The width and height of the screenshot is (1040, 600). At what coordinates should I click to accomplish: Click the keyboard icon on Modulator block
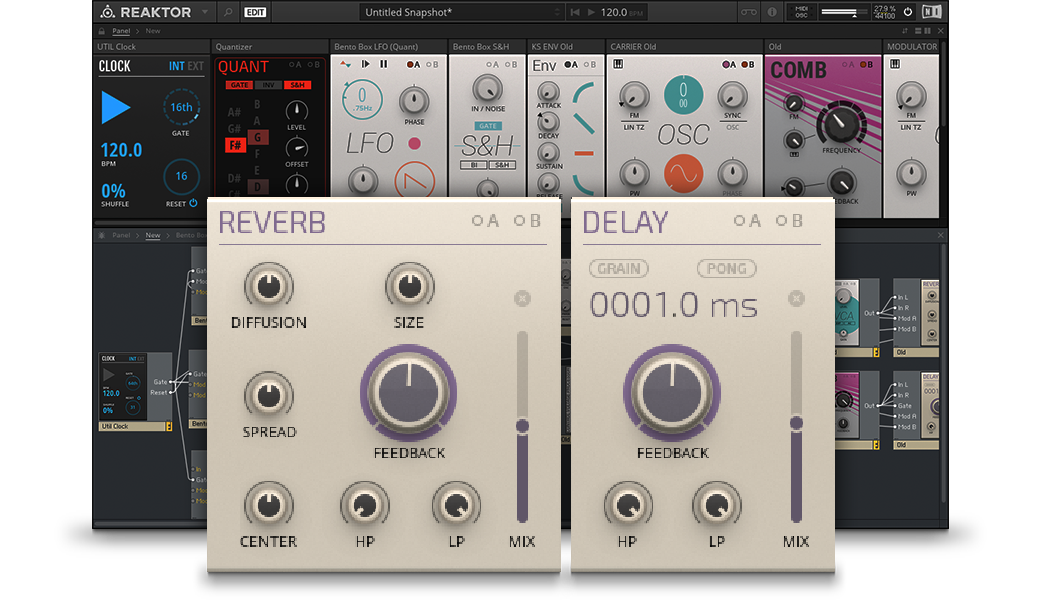coord(895,64)
